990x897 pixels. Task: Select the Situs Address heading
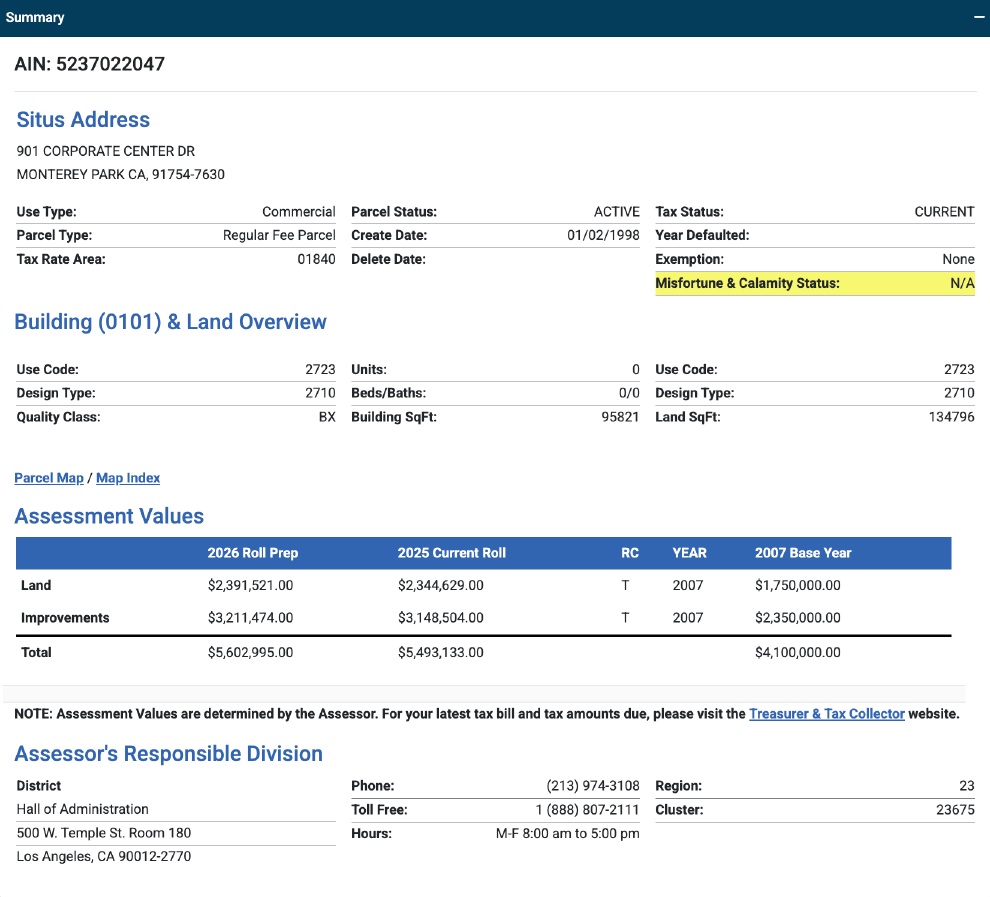(x=83, y=120)
